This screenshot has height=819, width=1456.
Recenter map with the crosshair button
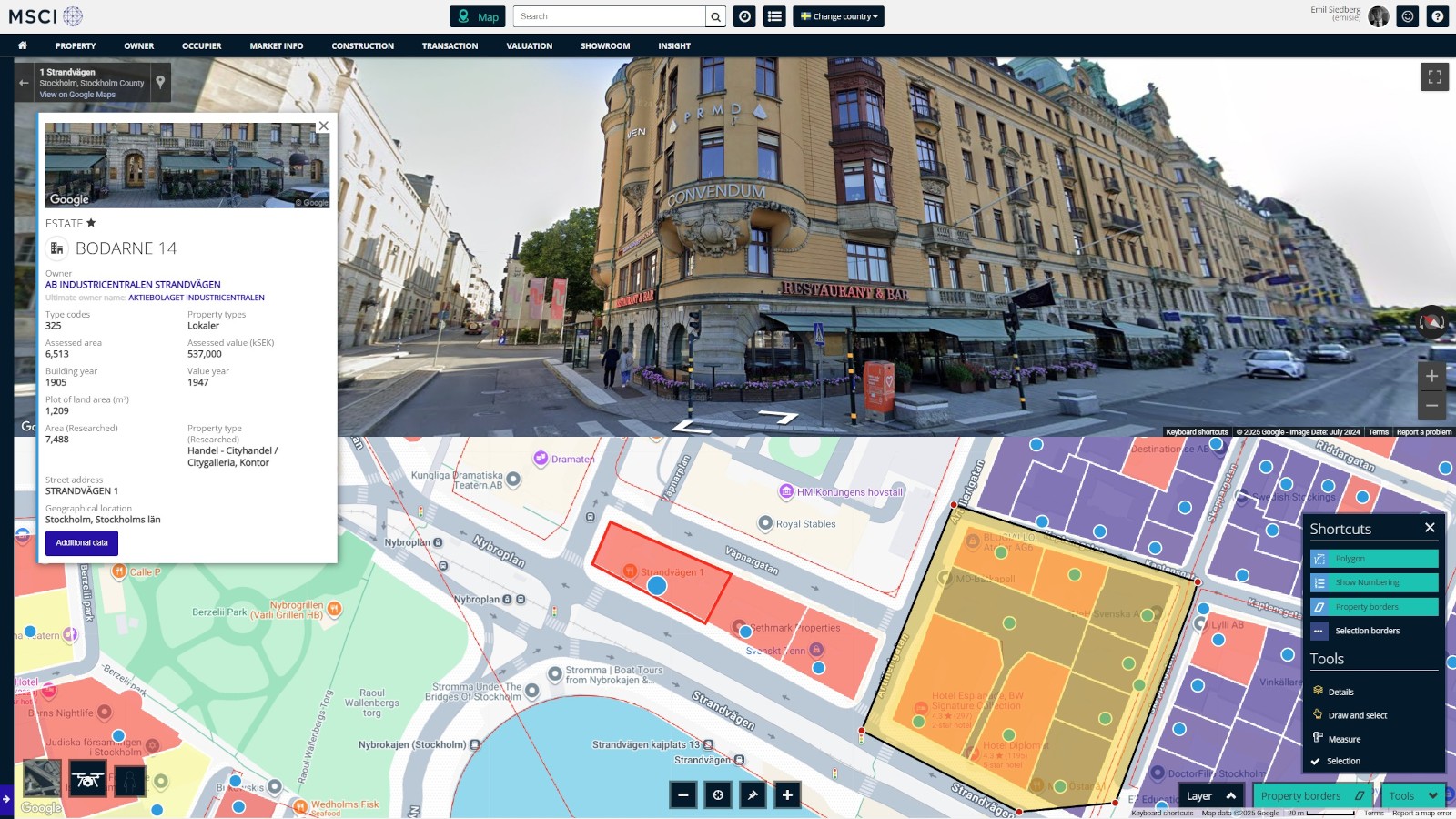(718, 795)
